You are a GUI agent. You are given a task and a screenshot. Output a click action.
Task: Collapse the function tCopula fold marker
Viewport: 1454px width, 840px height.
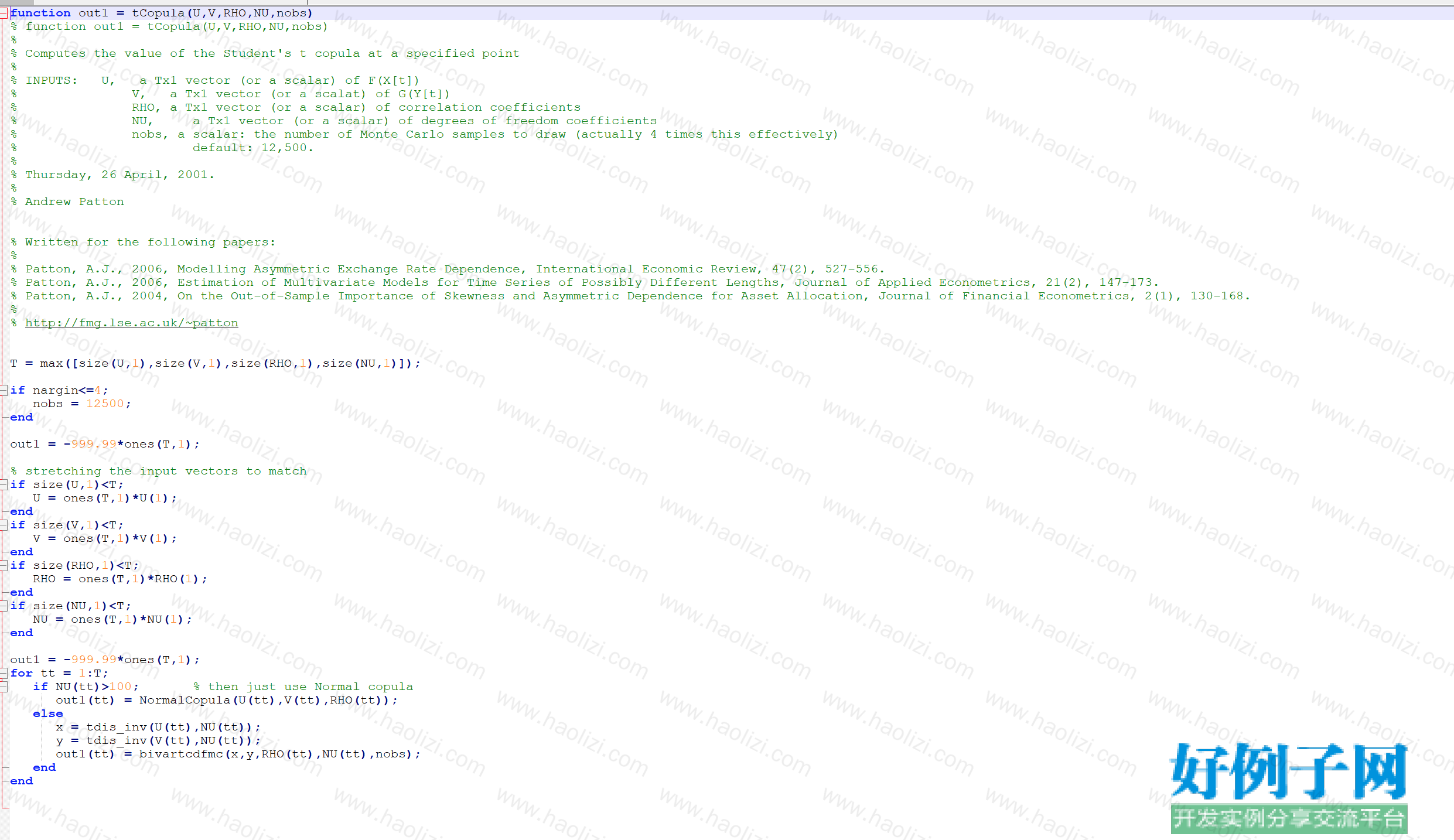[4, 13]
